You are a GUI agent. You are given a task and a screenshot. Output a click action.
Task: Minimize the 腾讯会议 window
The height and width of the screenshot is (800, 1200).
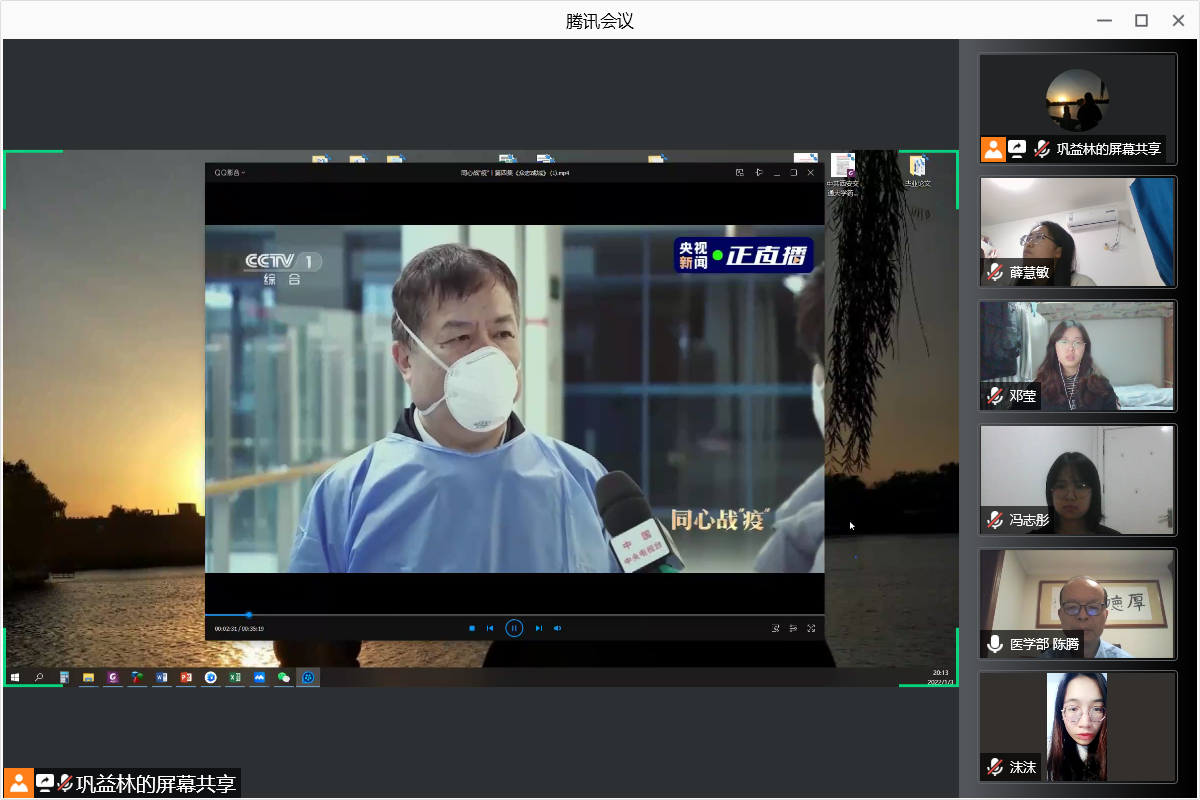point(1104,20)
